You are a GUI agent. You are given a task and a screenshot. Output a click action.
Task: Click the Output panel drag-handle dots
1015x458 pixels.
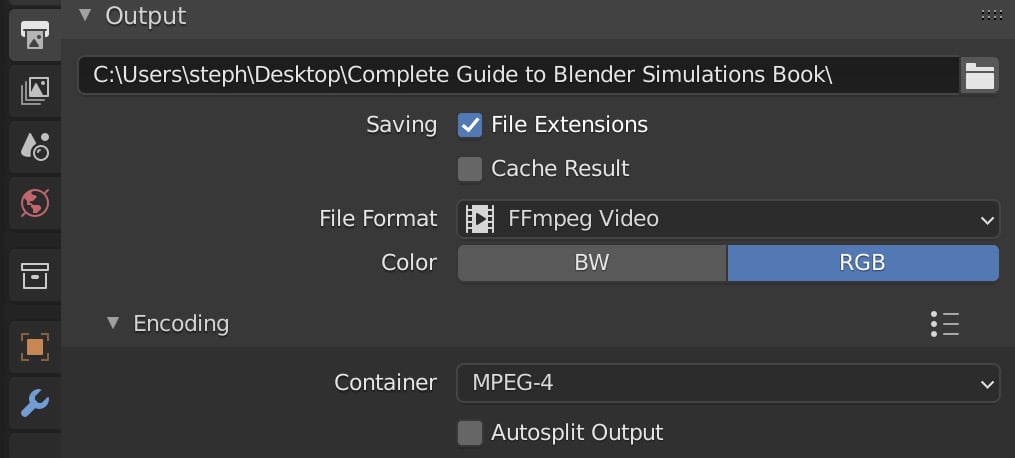[x=991, y=16]
